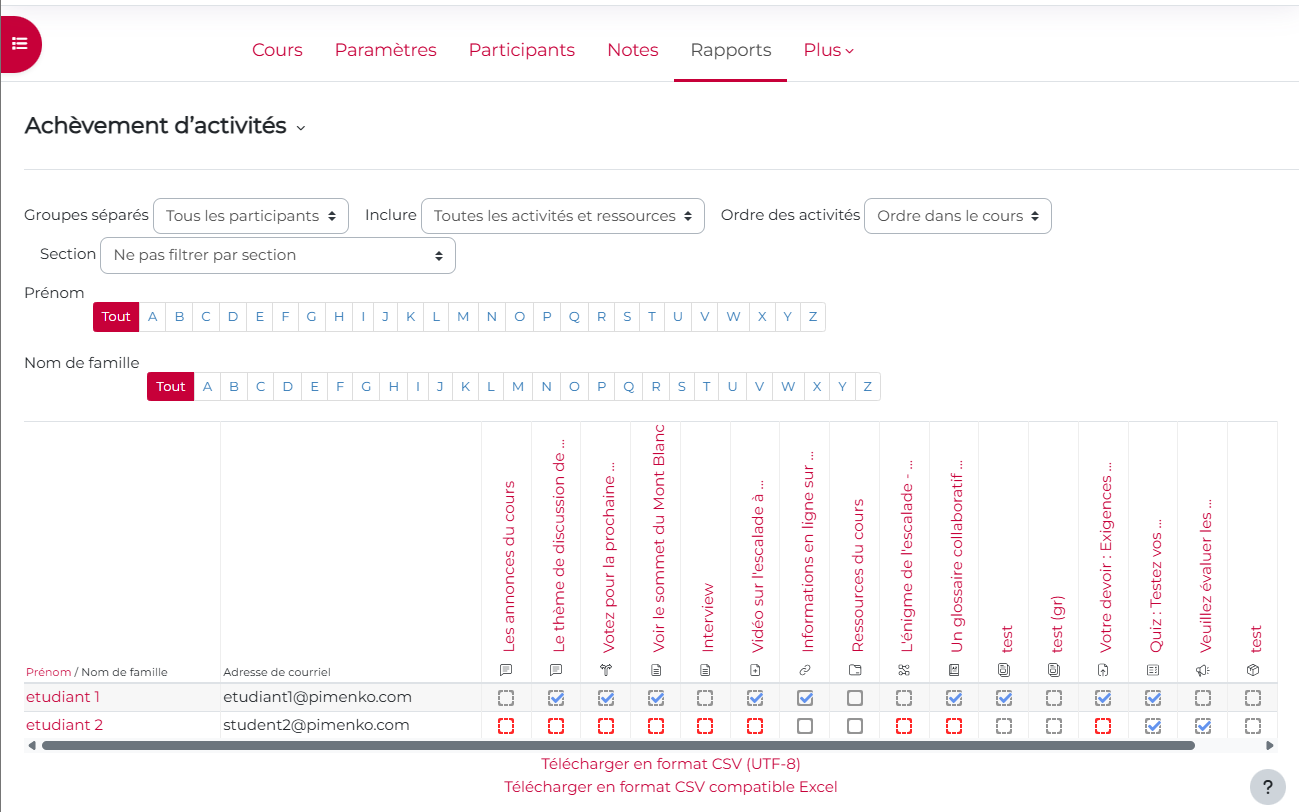Download report in CSV (UTF-8) format
Screen dimensions: 1299x812
pos(670,764)
